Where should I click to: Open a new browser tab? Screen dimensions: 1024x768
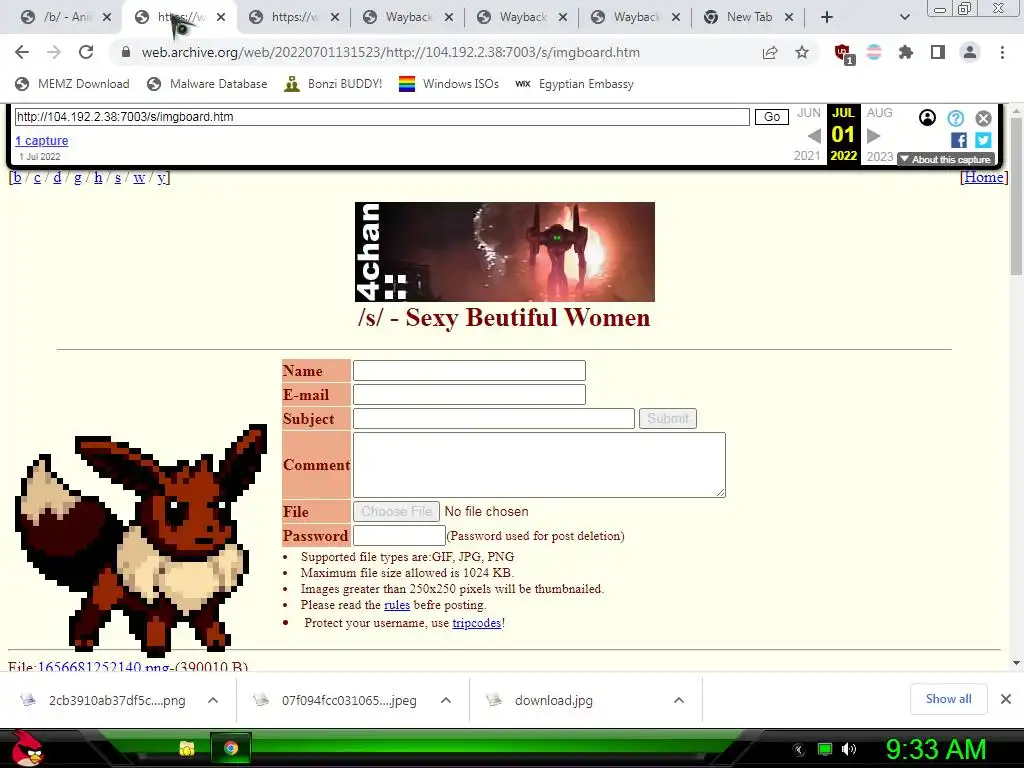(827, 17)
